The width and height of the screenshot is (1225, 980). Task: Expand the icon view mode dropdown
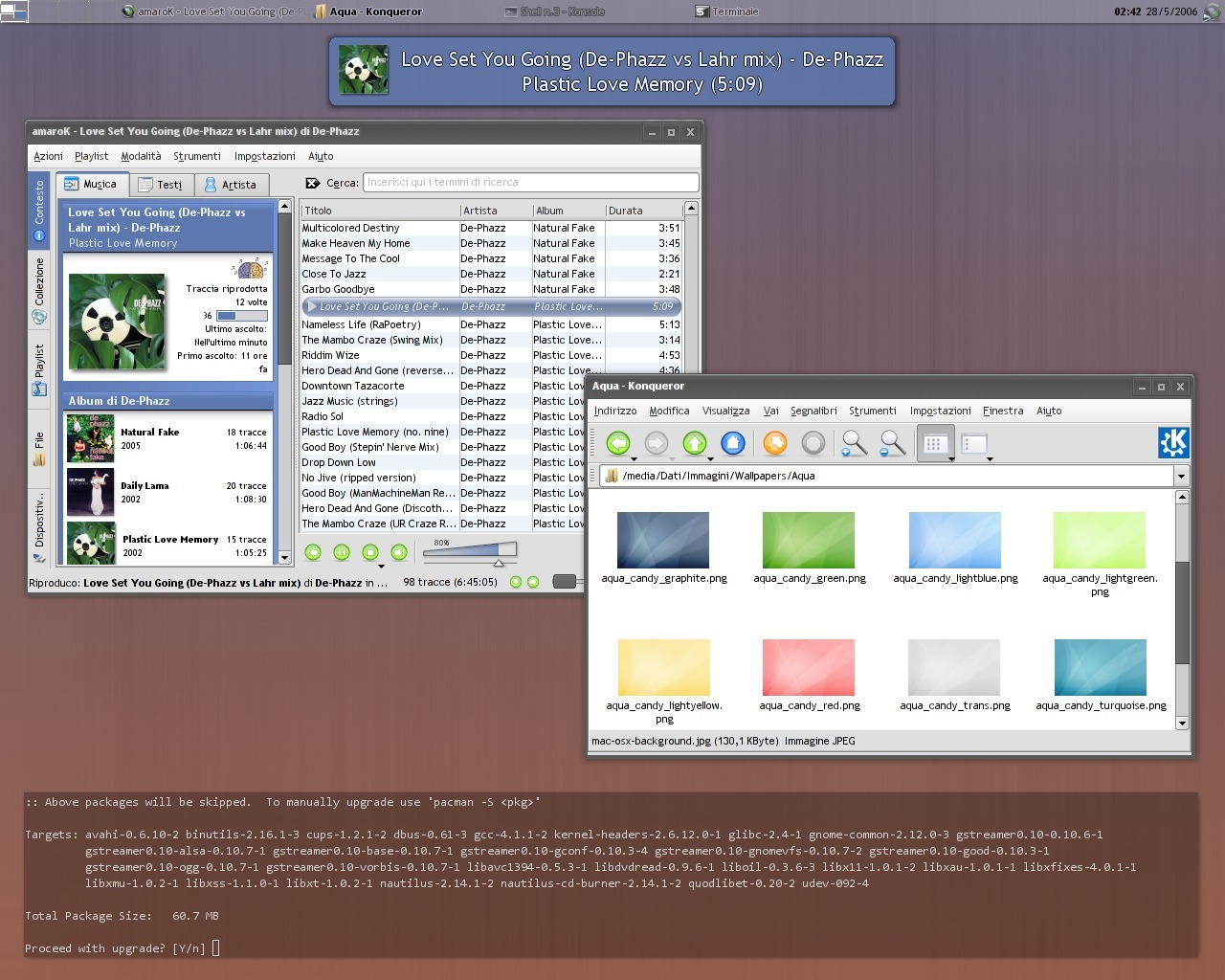951,459
